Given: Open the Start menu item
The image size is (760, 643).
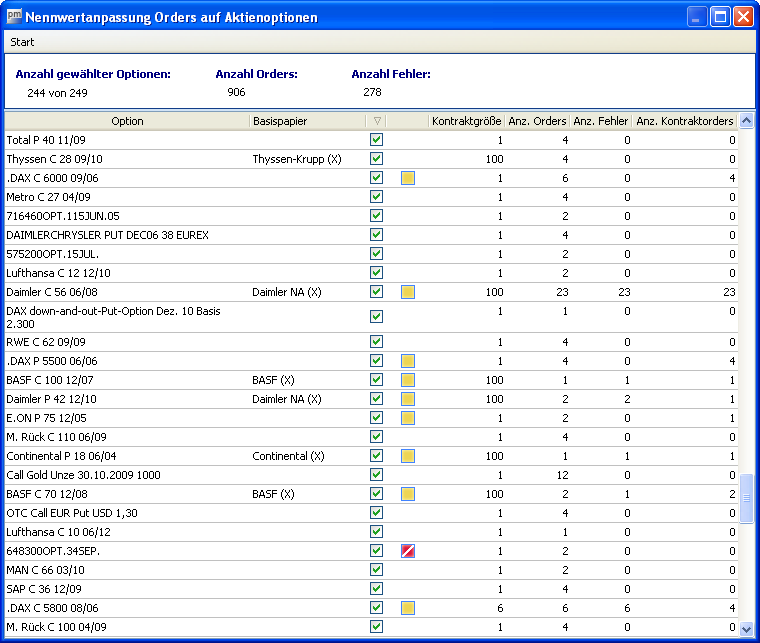Looking at the screenshot, I should 22,42.
